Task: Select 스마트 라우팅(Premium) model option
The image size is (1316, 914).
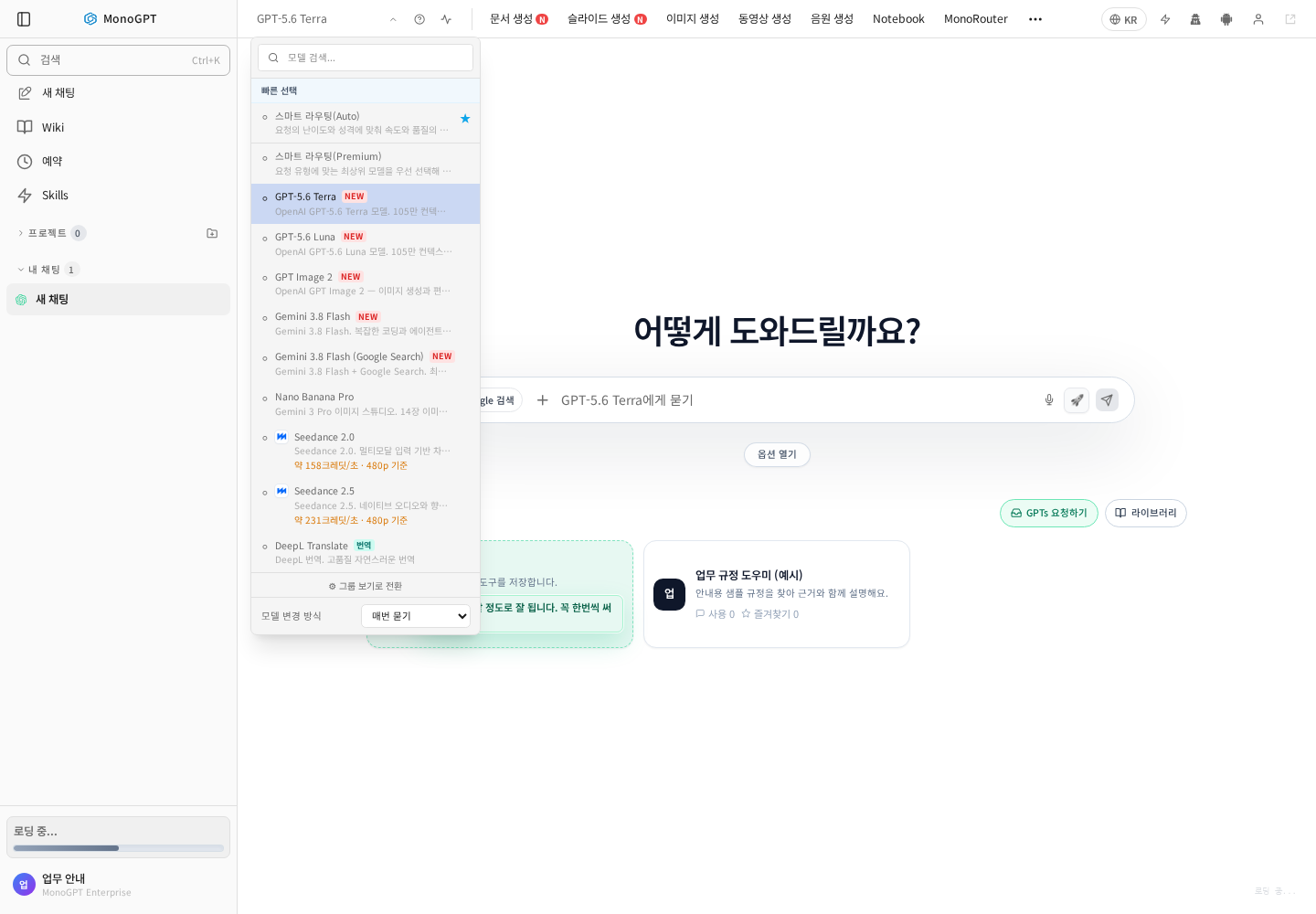Action: 366,164
